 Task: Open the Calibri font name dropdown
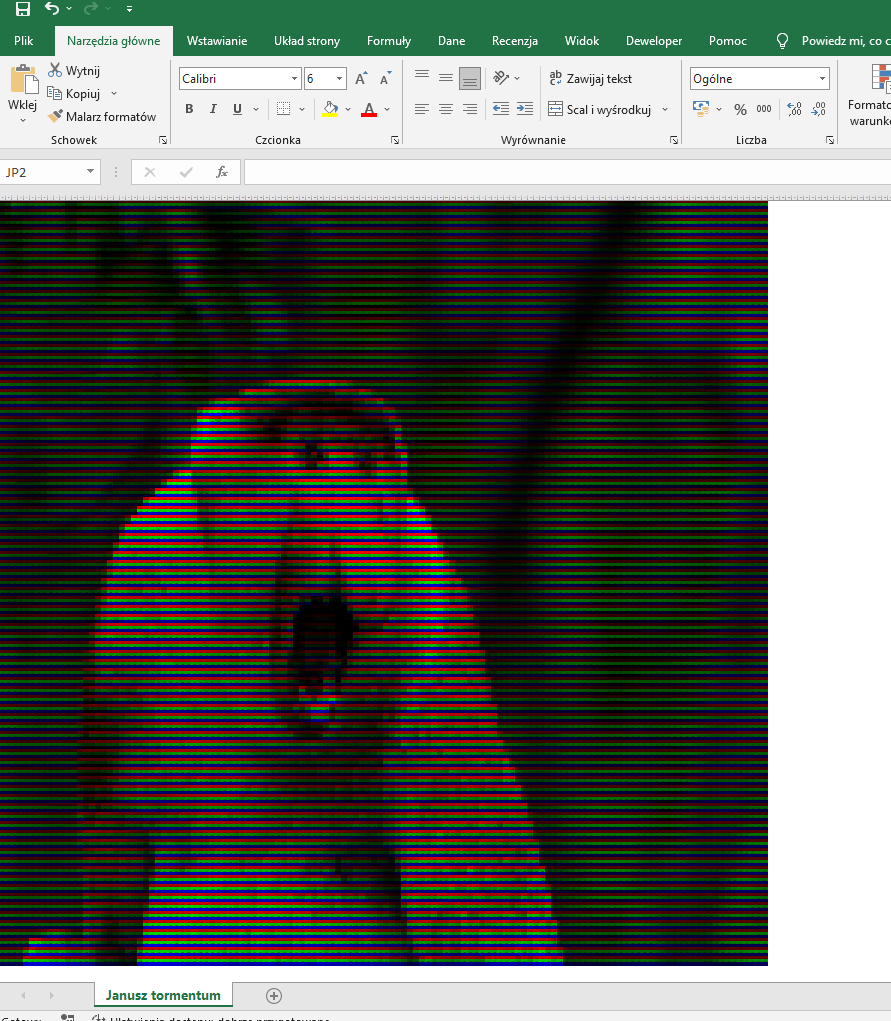coord(294,79)
